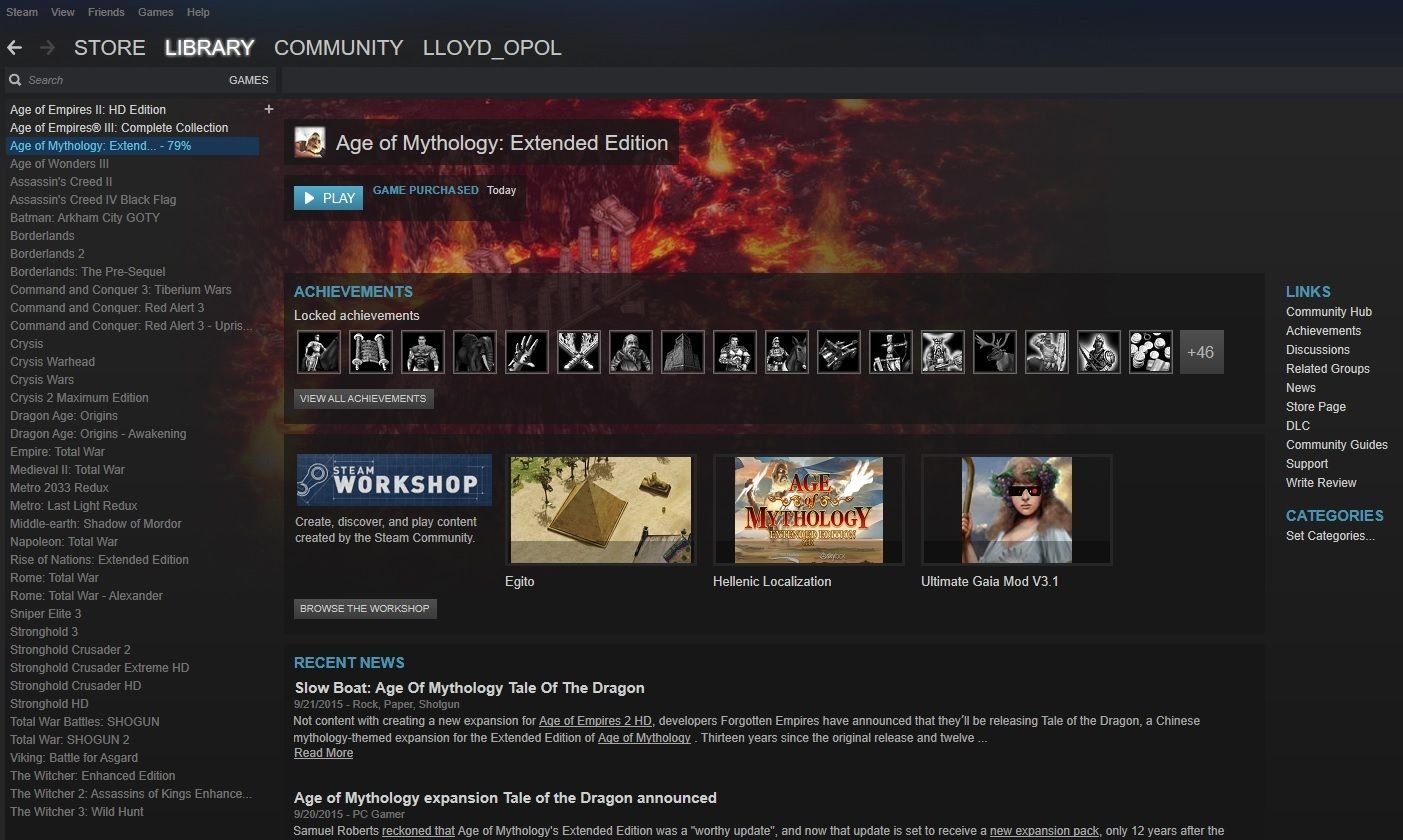Screen dimensions: 1403x840
Task: Select Dragon Age: Origins - Awakening
Action: (98, 434)
